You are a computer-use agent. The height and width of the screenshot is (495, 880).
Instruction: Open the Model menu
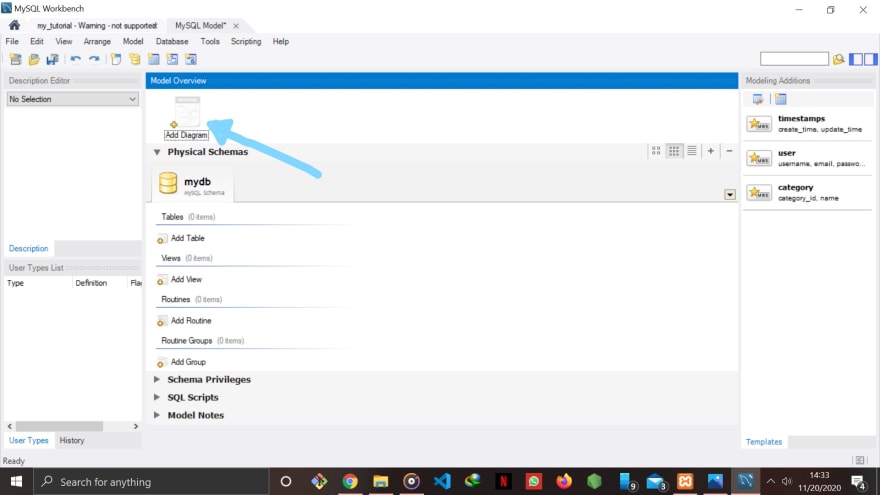click(x=133, y=42)
